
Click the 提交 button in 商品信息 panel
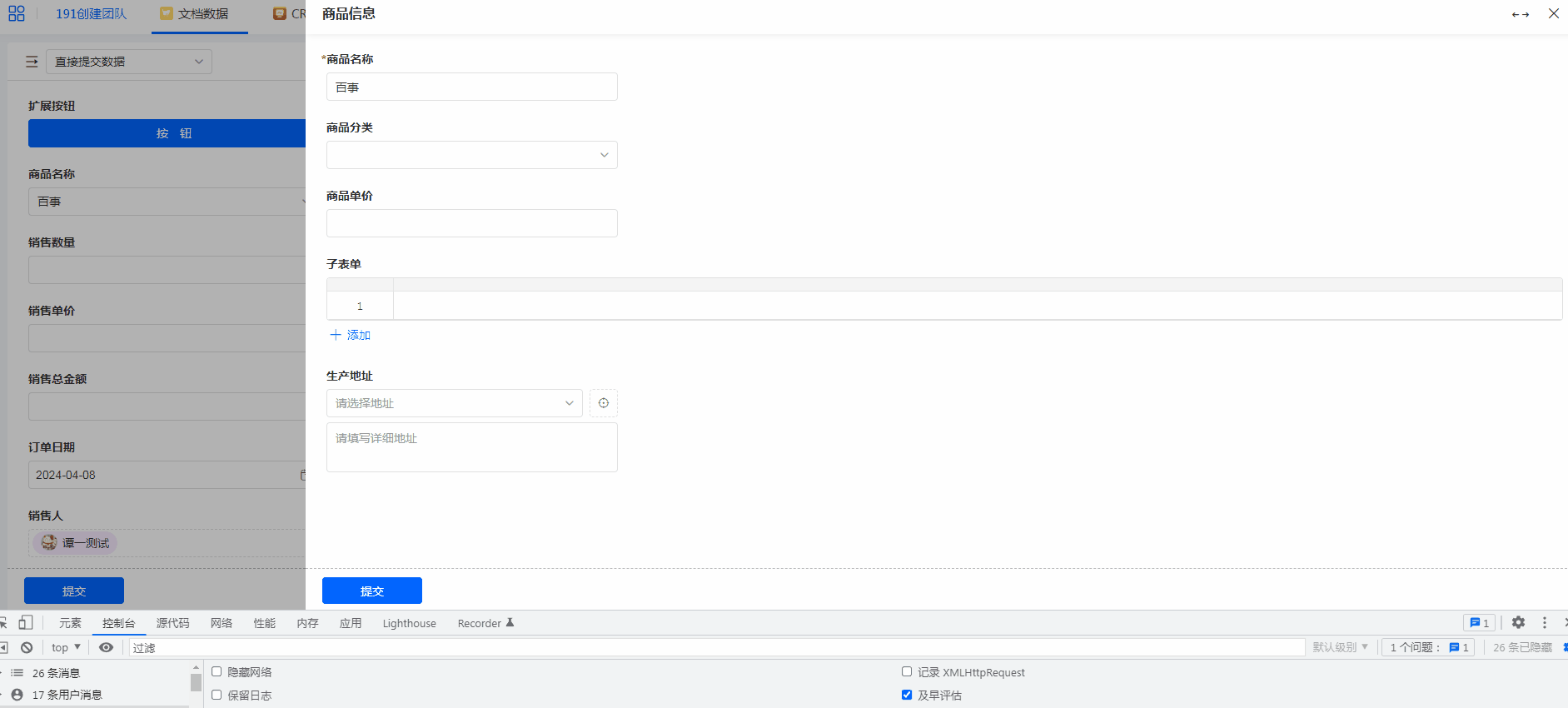371,591
